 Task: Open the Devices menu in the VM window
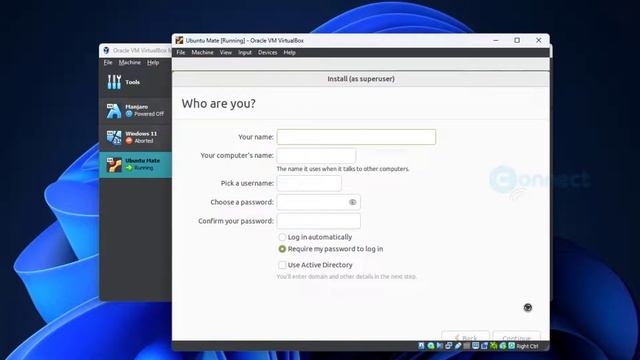click(x=267, y=52)
